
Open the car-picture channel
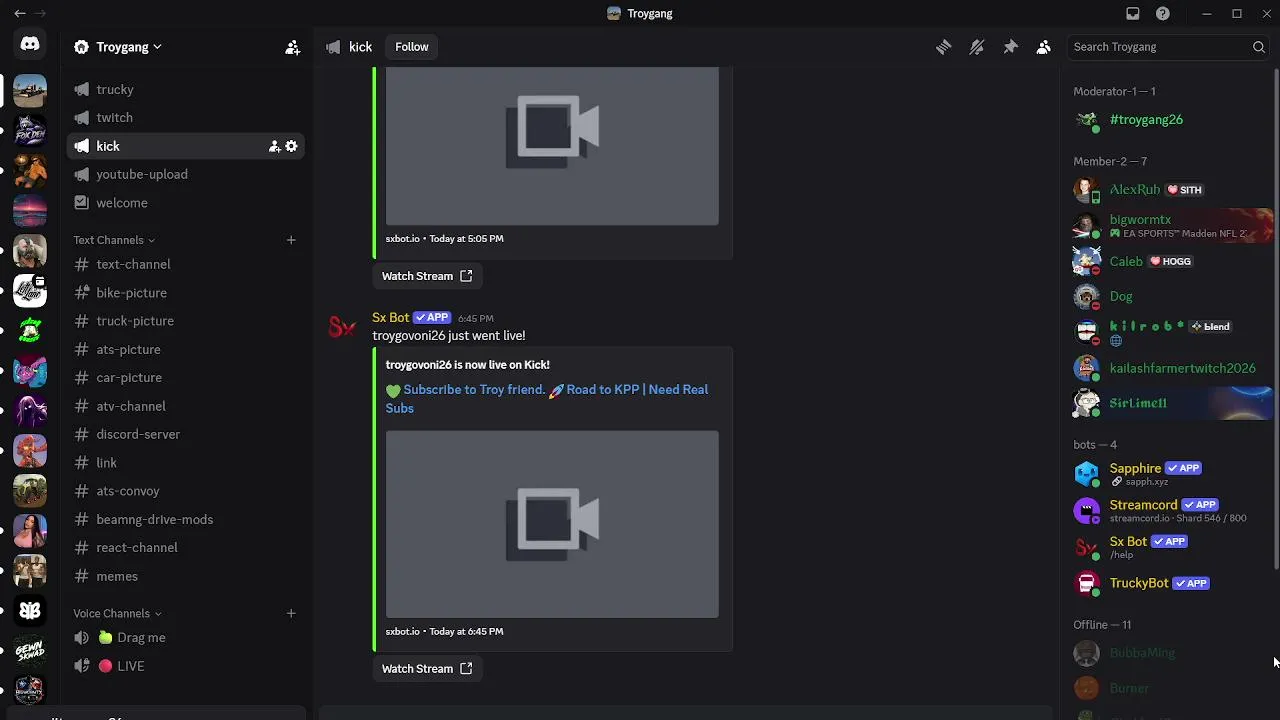186,377
